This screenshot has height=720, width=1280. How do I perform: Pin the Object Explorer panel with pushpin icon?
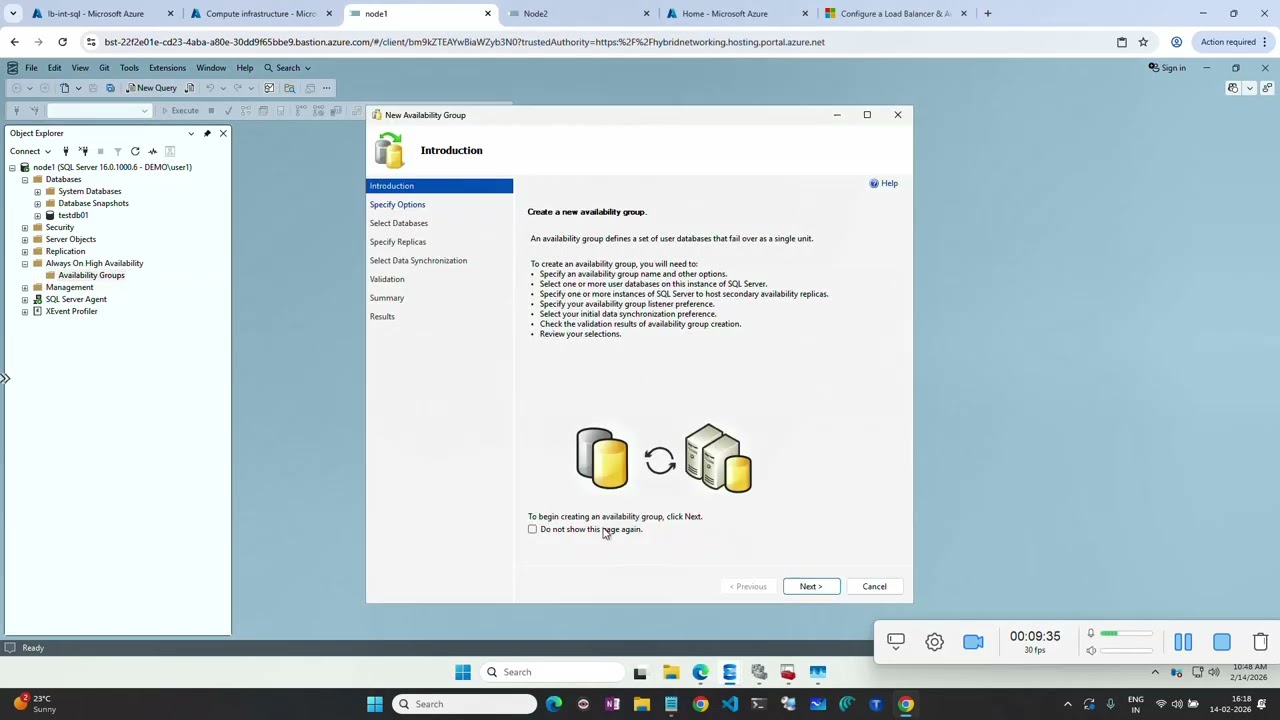(207, 133)
